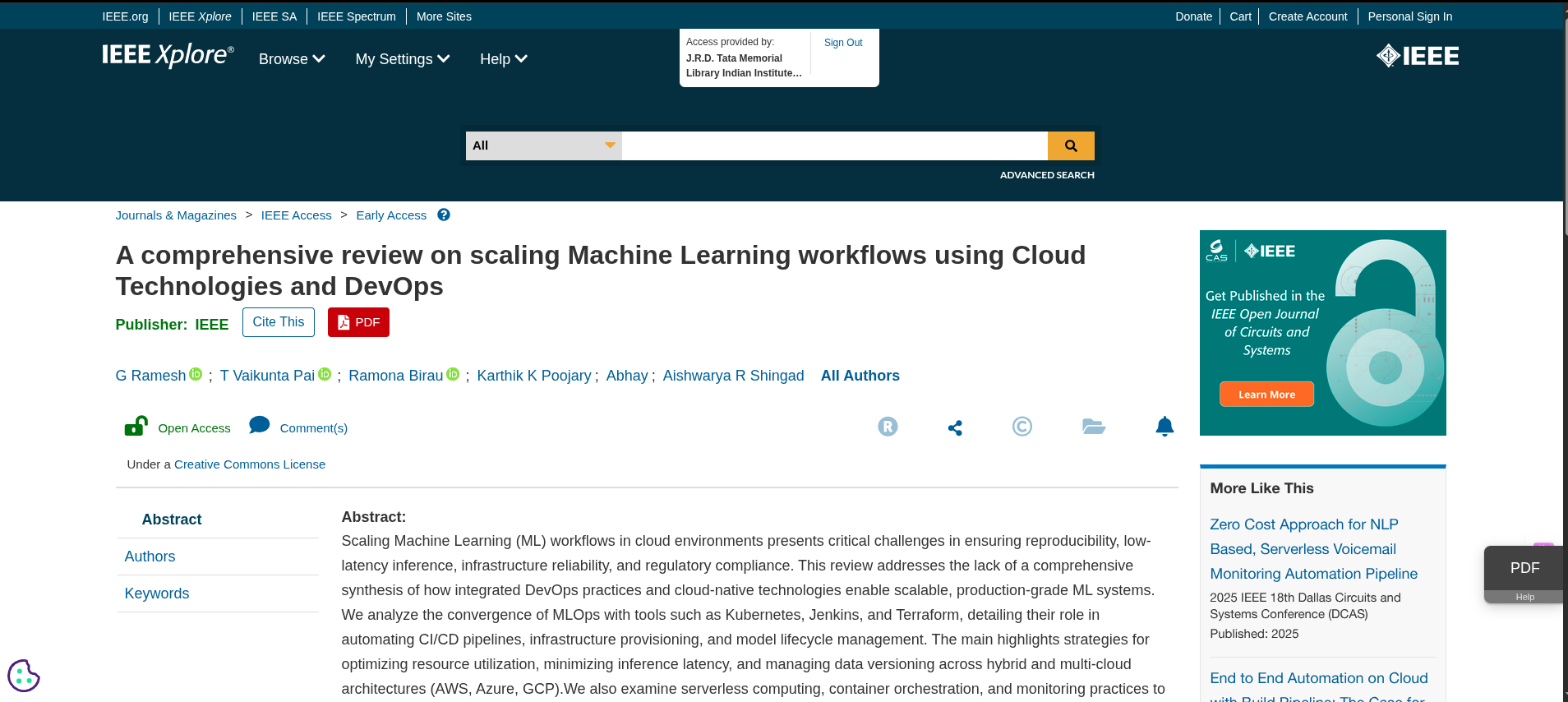1568x702 pixels.
Task: Open IEEE Xplore link in top bar
Action: pos(200,16)
